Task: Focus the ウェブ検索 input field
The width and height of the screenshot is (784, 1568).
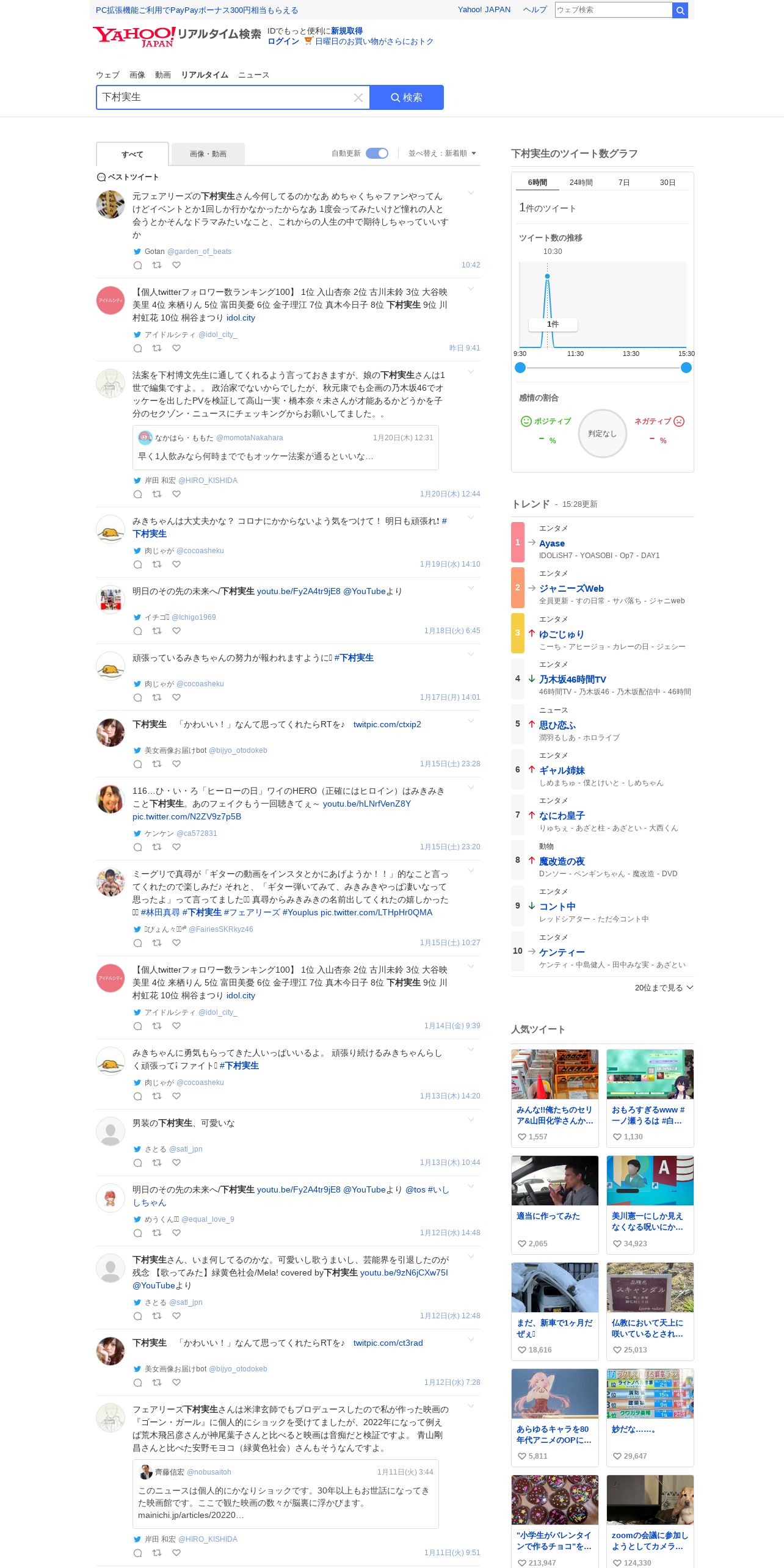Action: [x=613, y=10]
